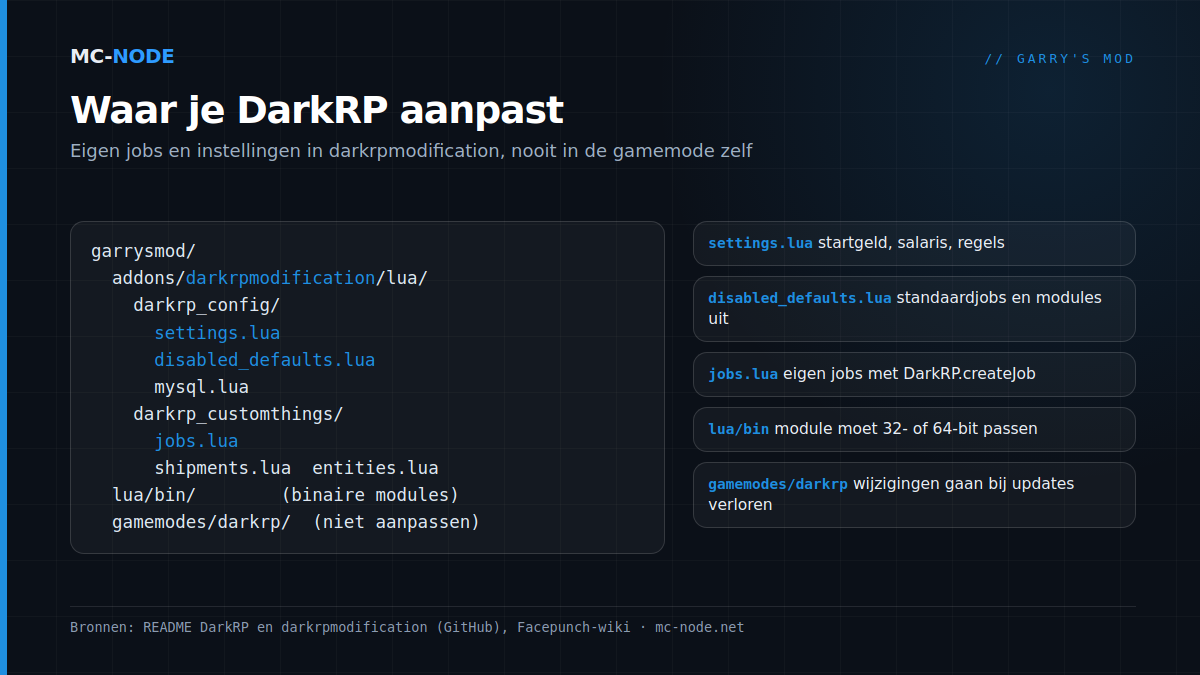This screenshot has width=1200, height=675.
Task: Click 'disabled_defaults.lua' label in the right card
Action: (799, 298)
